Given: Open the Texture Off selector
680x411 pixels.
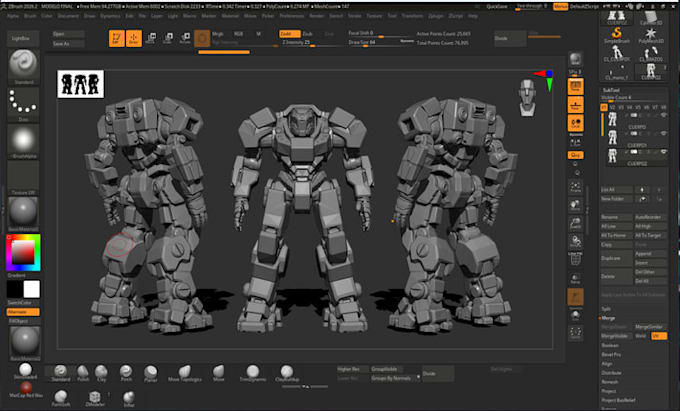Looking at the screenshot, I should 23,177.
